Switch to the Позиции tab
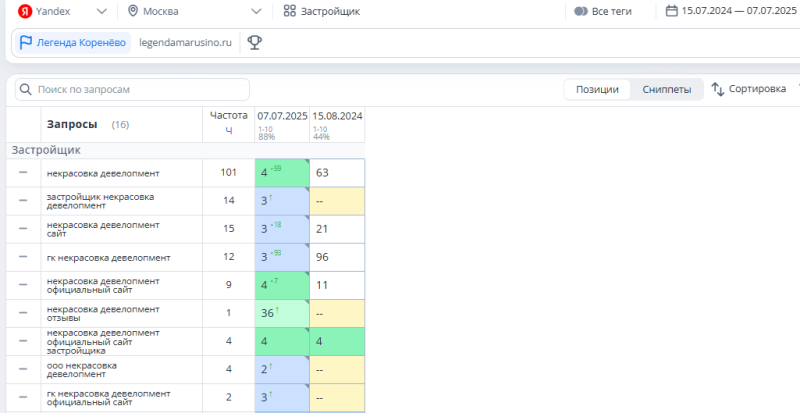 tap(597, 89)
